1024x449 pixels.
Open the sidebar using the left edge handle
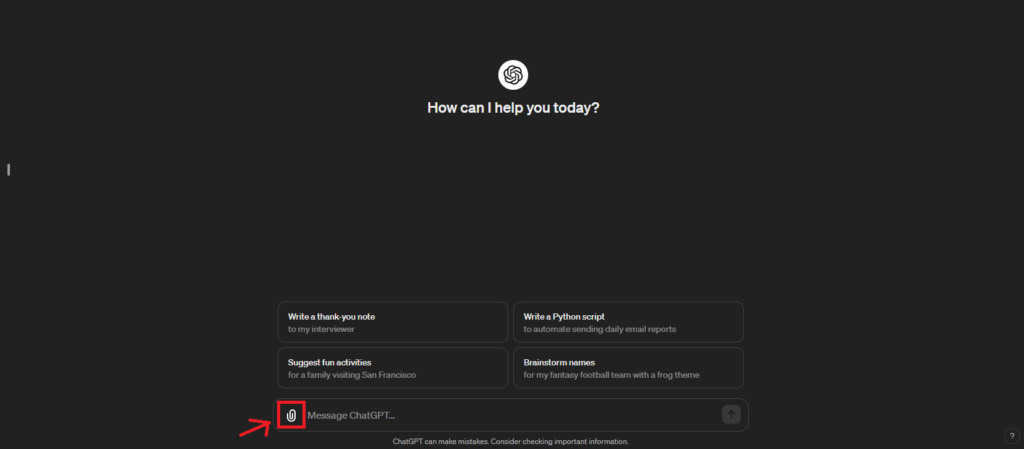(x=9, y=169)
